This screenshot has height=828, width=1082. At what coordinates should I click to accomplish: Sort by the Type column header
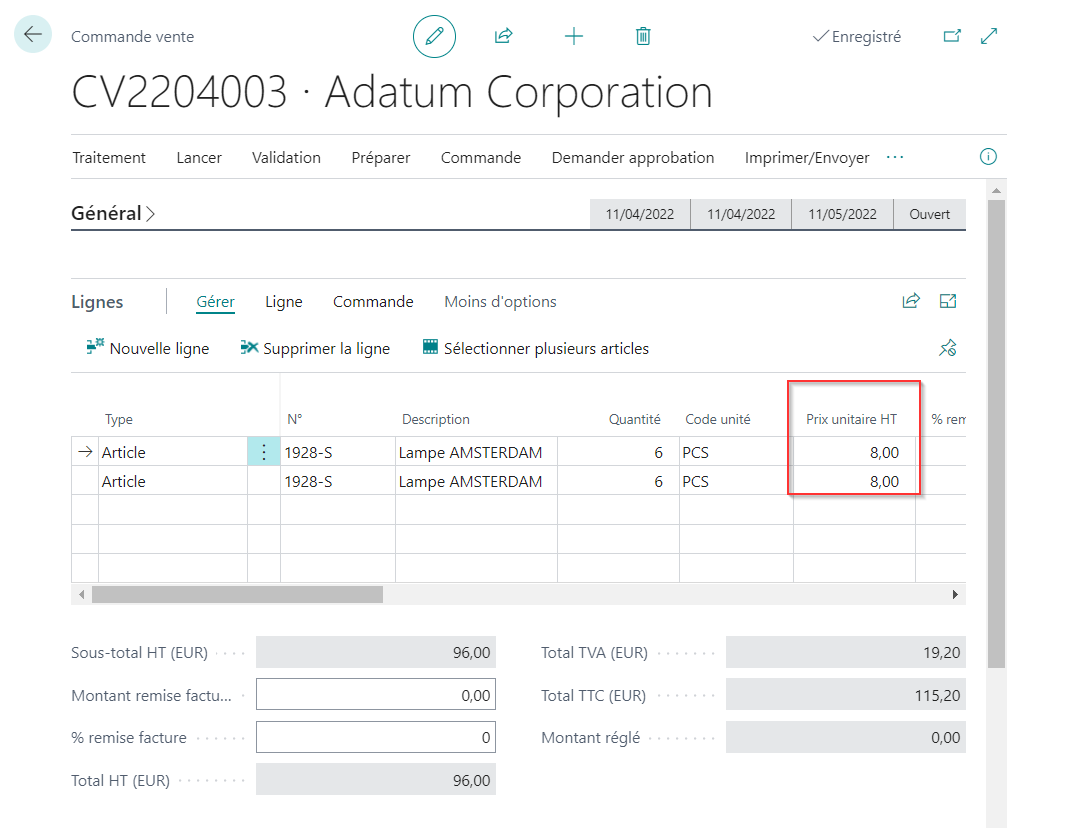[x=119, y=419]
